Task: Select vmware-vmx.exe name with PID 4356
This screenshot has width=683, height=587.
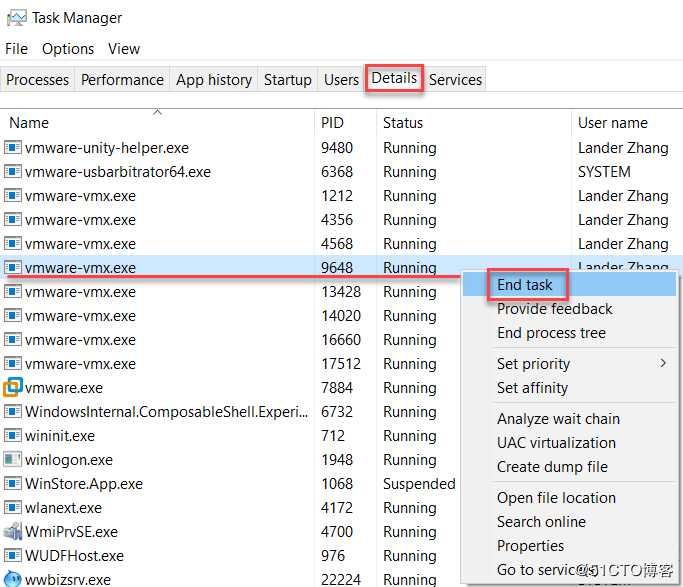Action: (x=80, y=220)
